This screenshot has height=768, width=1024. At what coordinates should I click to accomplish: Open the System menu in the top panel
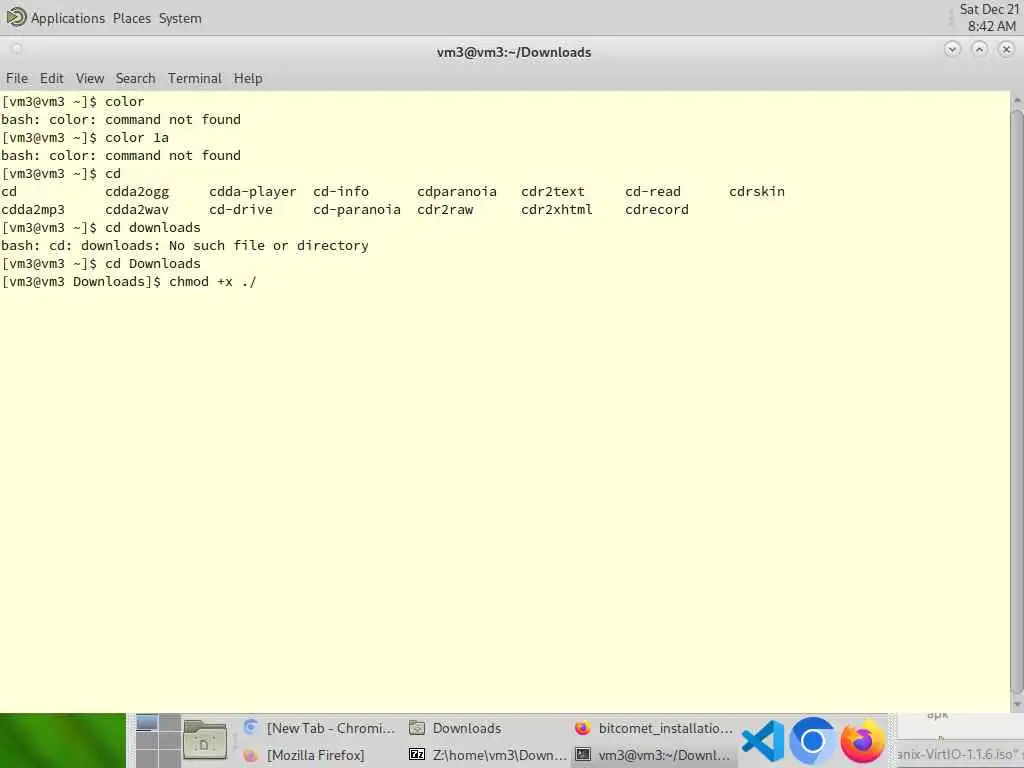(x=180, y=18)
